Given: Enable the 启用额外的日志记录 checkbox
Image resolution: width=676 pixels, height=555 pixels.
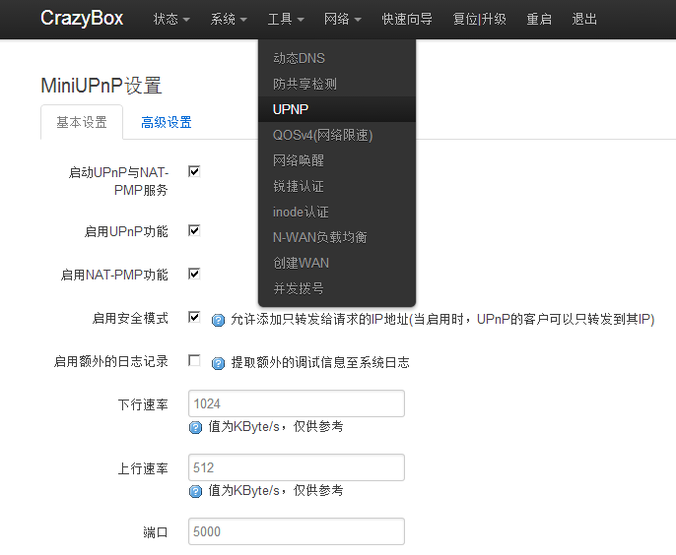Looking at the screenshot, I should 194,361.
